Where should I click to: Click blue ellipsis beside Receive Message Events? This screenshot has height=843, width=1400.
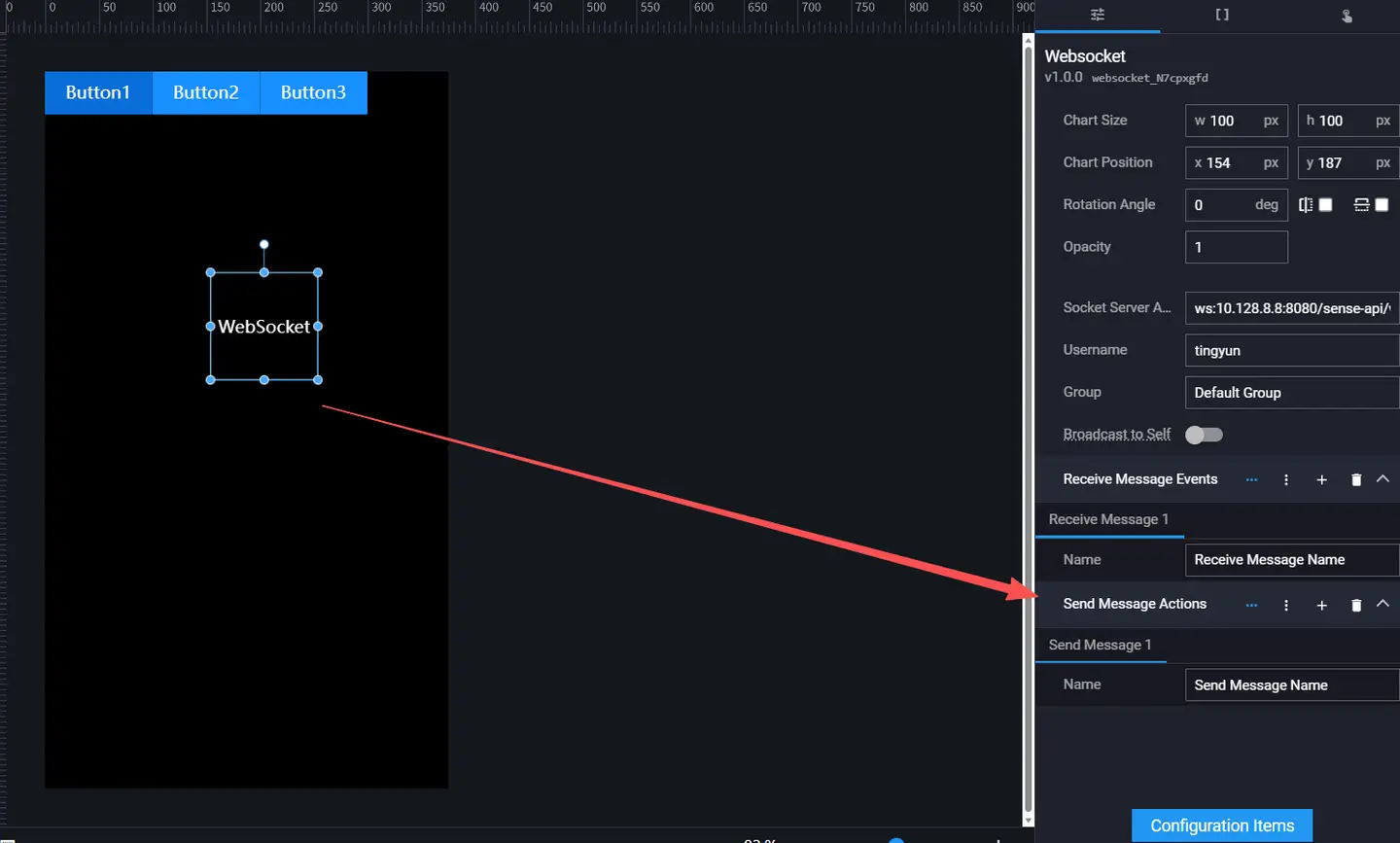click(1251, 480)
